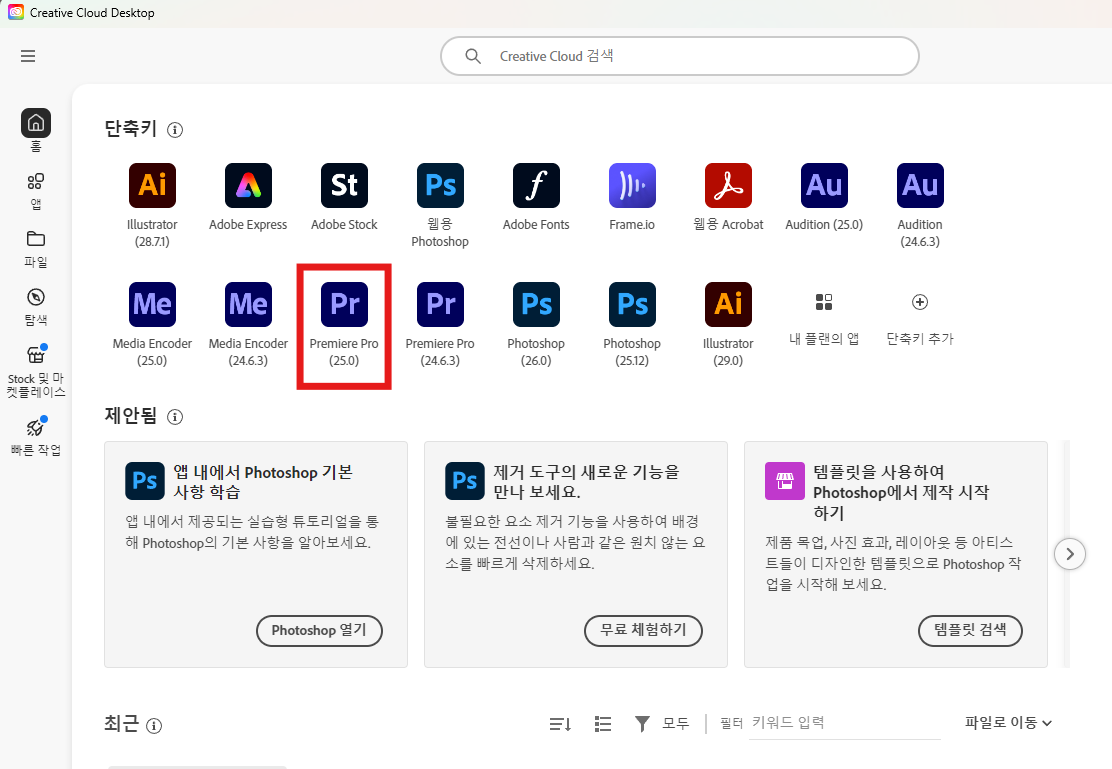The image size is (1112, 769).
Task: Open Photoshop (25.12) shortcut
Action: coord(632,304)
